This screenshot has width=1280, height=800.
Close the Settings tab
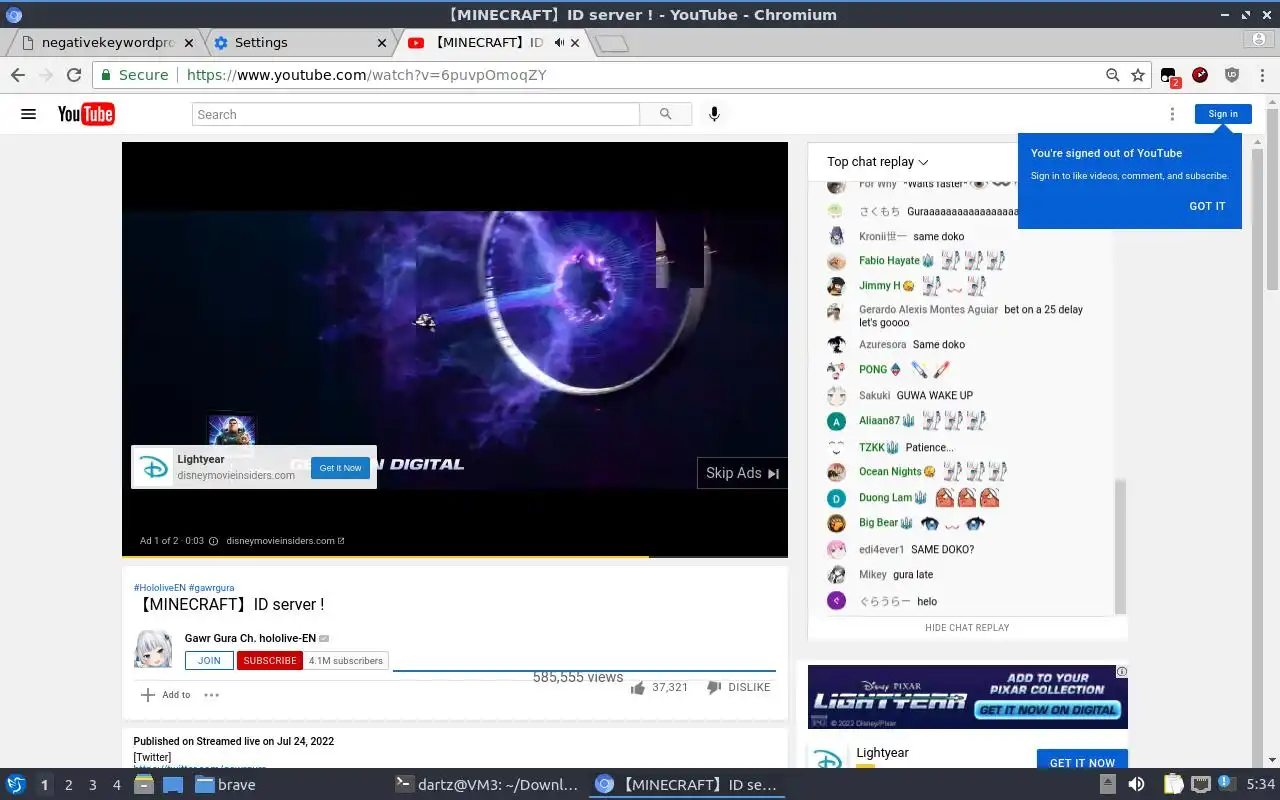click(x=381, y=43)
